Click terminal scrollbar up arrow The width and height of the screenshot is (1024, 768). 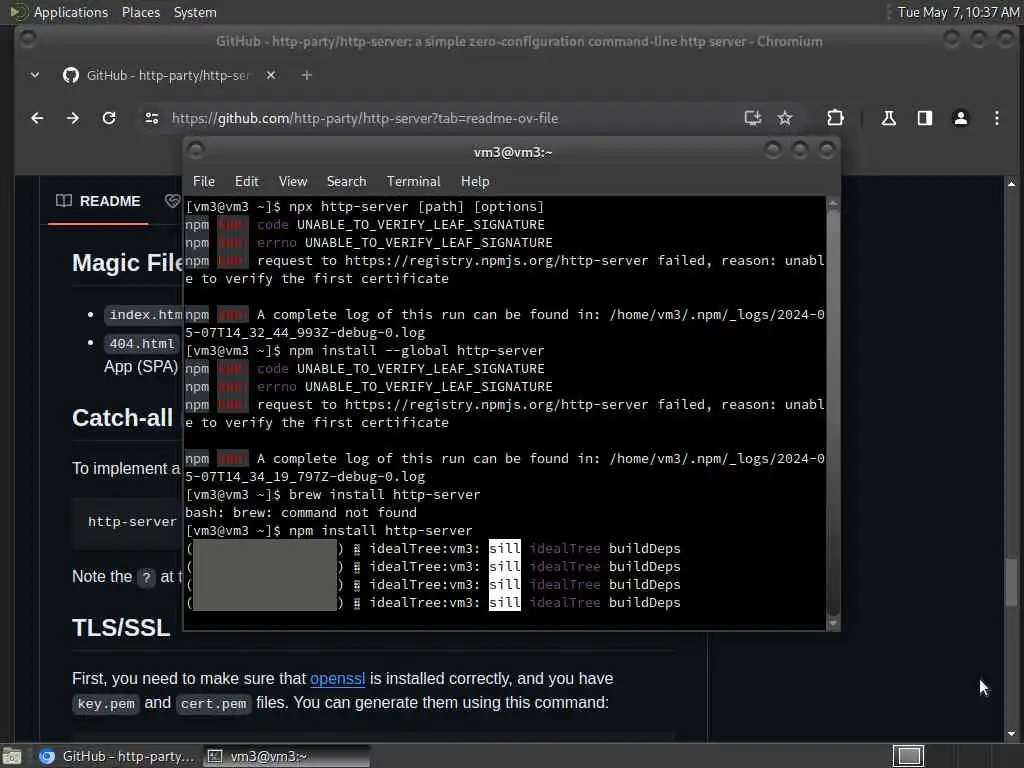(833, 204)
